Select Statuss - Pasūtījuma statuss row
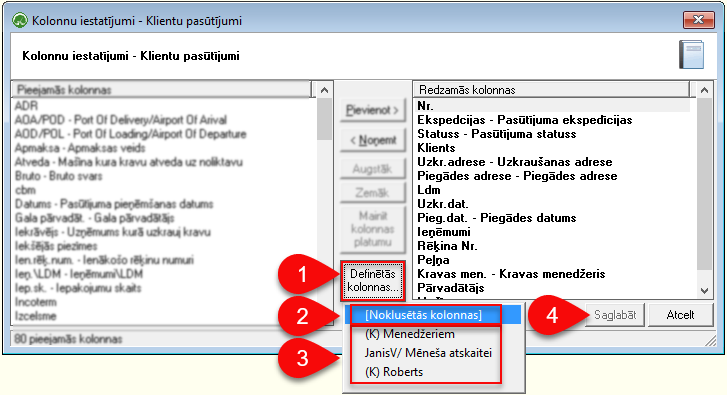Screen dimensions: 727x395 tap(553, 134)
